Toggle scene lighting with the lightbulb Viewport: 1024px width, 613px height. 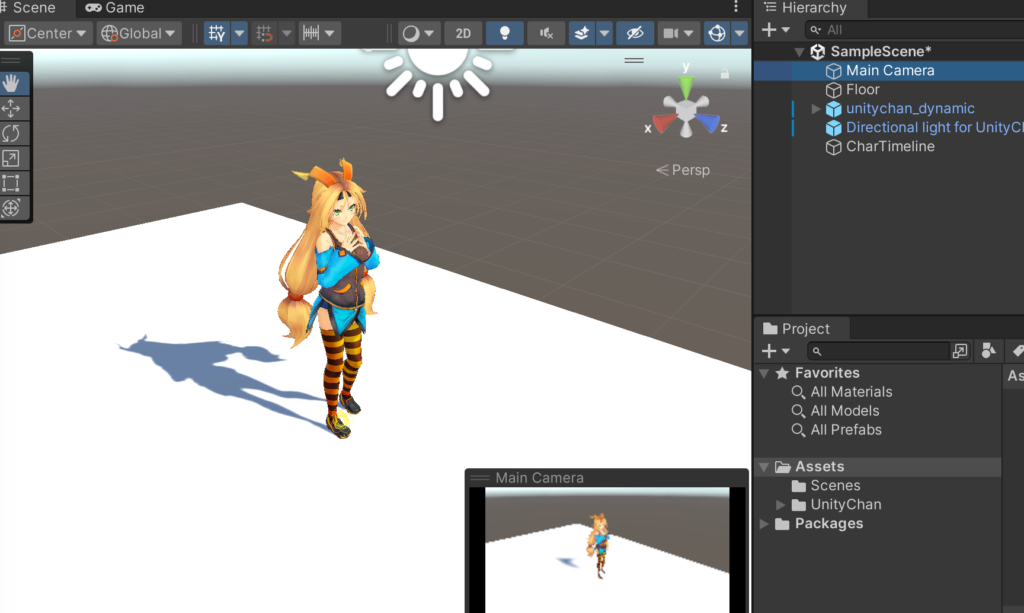(504, 33)
